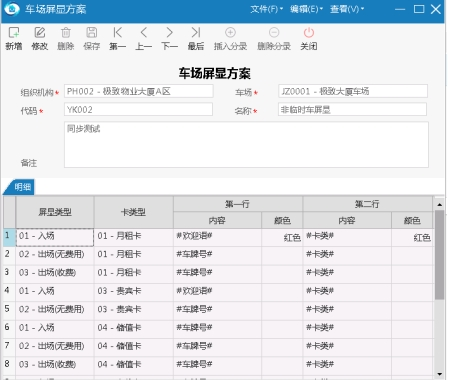This screenshot has height=380, width=449.
Task: Click row 8 second-line cell '#卡类#'
Action: pyautogui.click(x=347, y=366)
